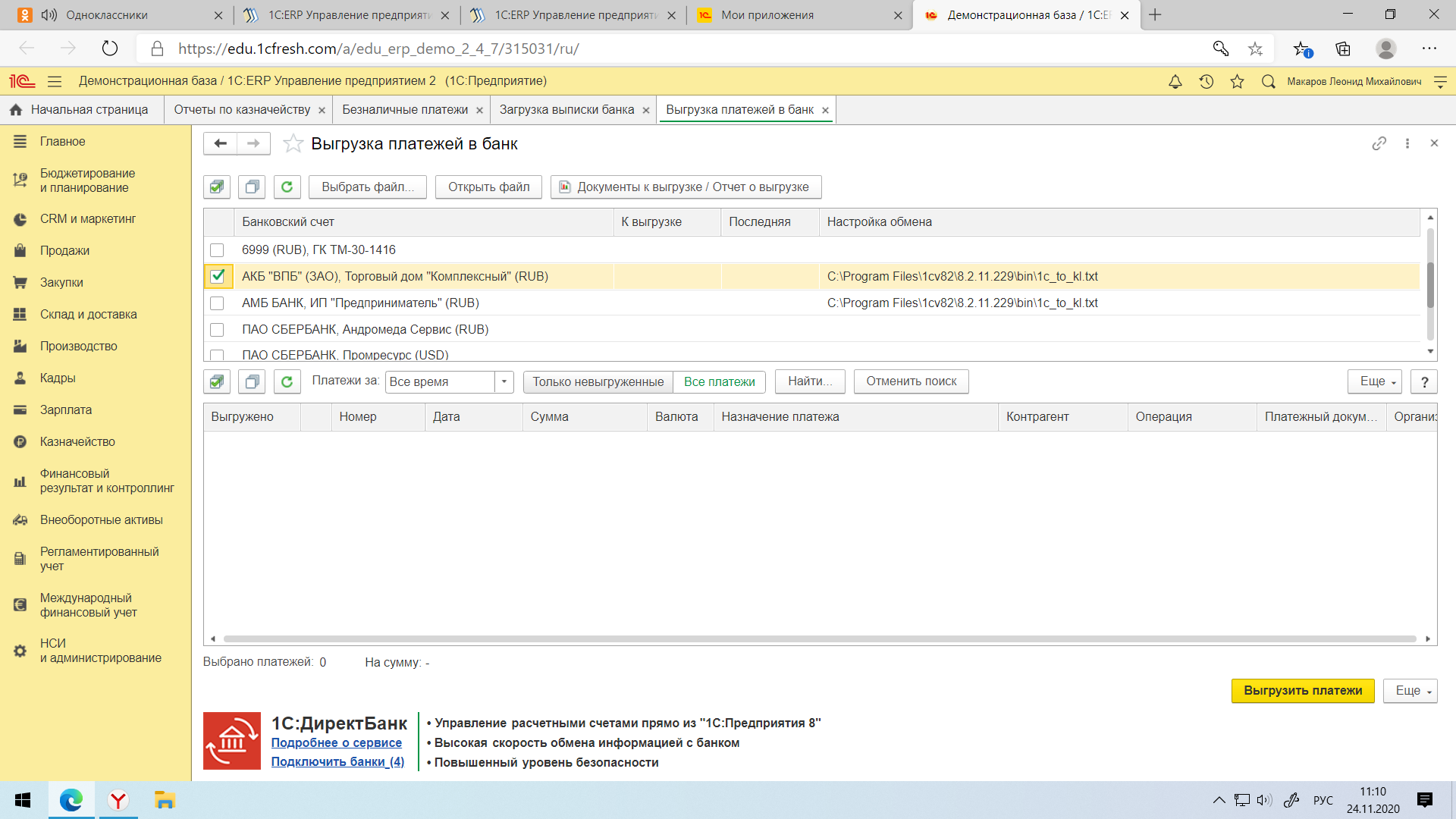Toggle Все платежи filter
The image size is (1456, 819).
point(719,381)
